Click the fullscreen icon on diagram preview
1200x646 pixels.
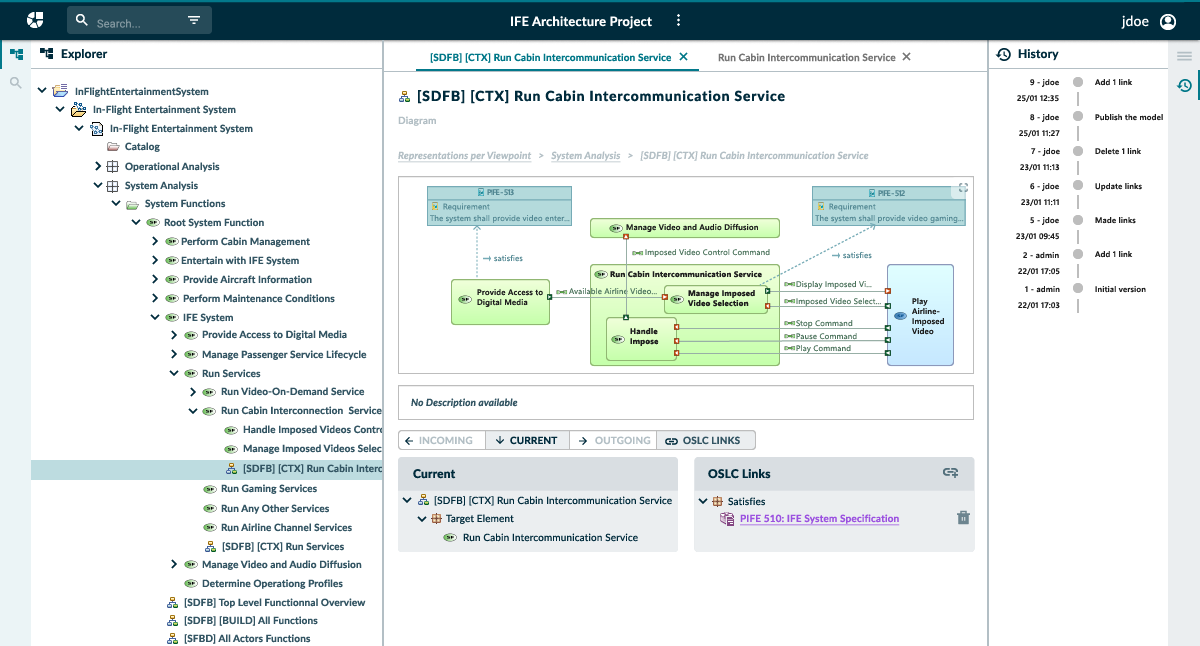coord(963,188)
